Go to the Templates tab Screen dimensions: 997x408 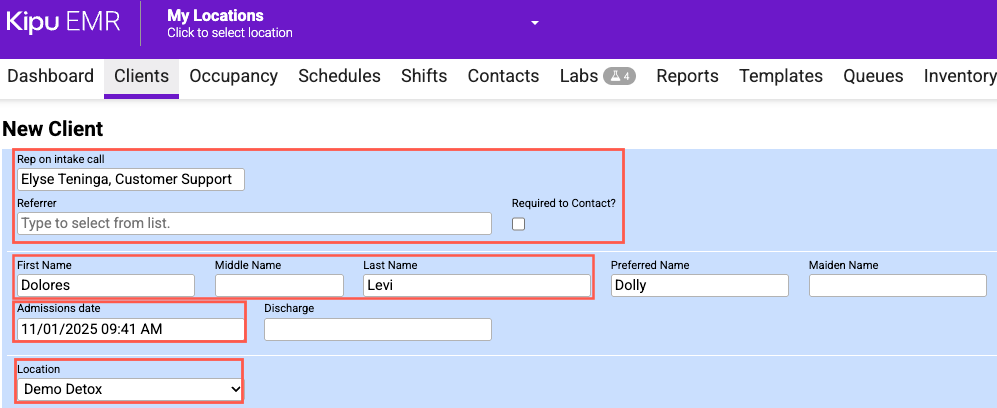[780, 76]
